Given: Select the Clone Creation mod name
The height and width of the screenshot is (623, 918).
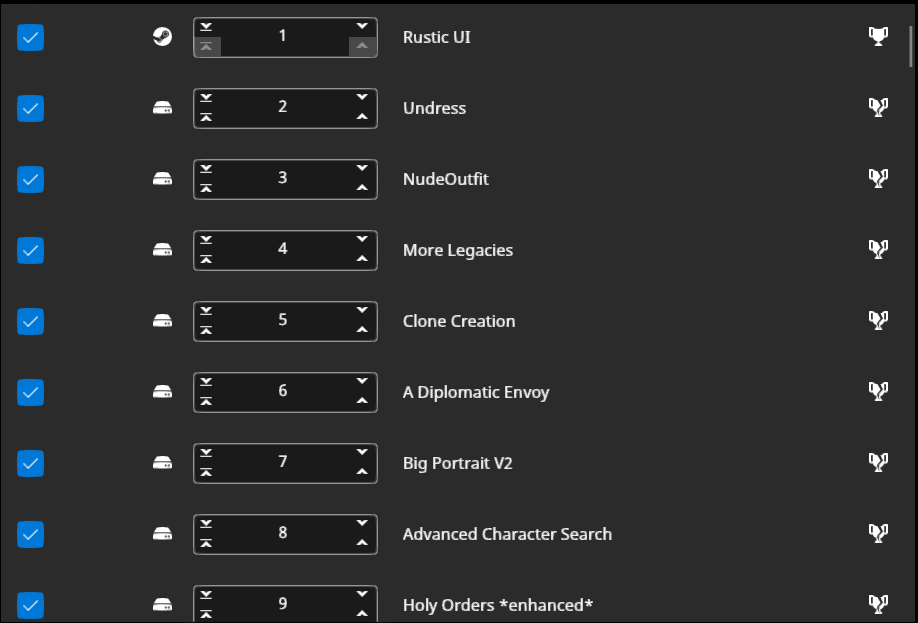Looking at the screenshot, I should [x=459, y=321].
